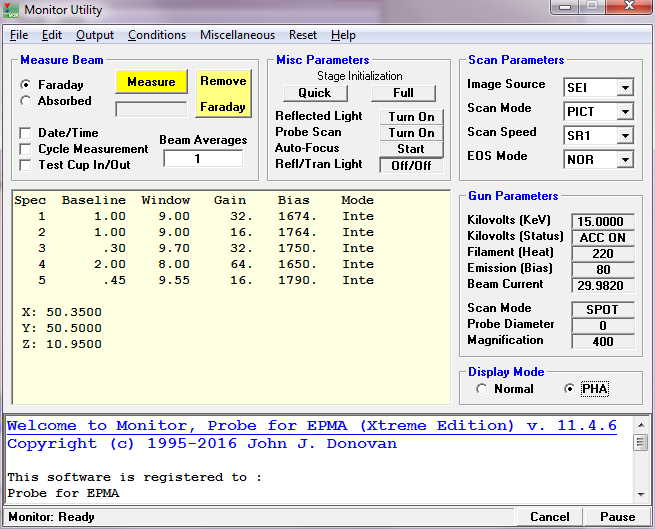Click the Quick stage initialization button
Screen dimensions: 655x529
314,93
